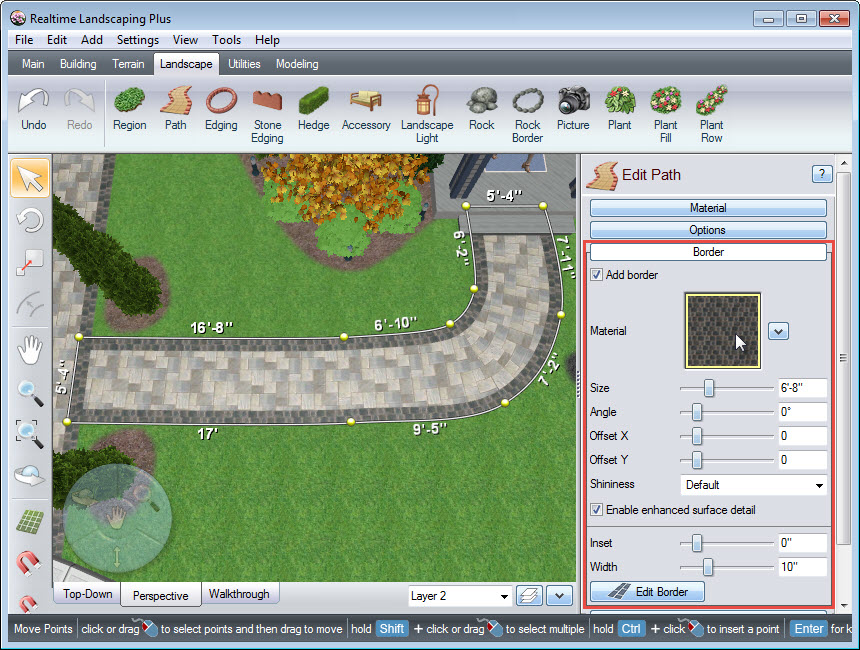Click the navigation compass widget
860x650 pixels.
click(117, 518)
